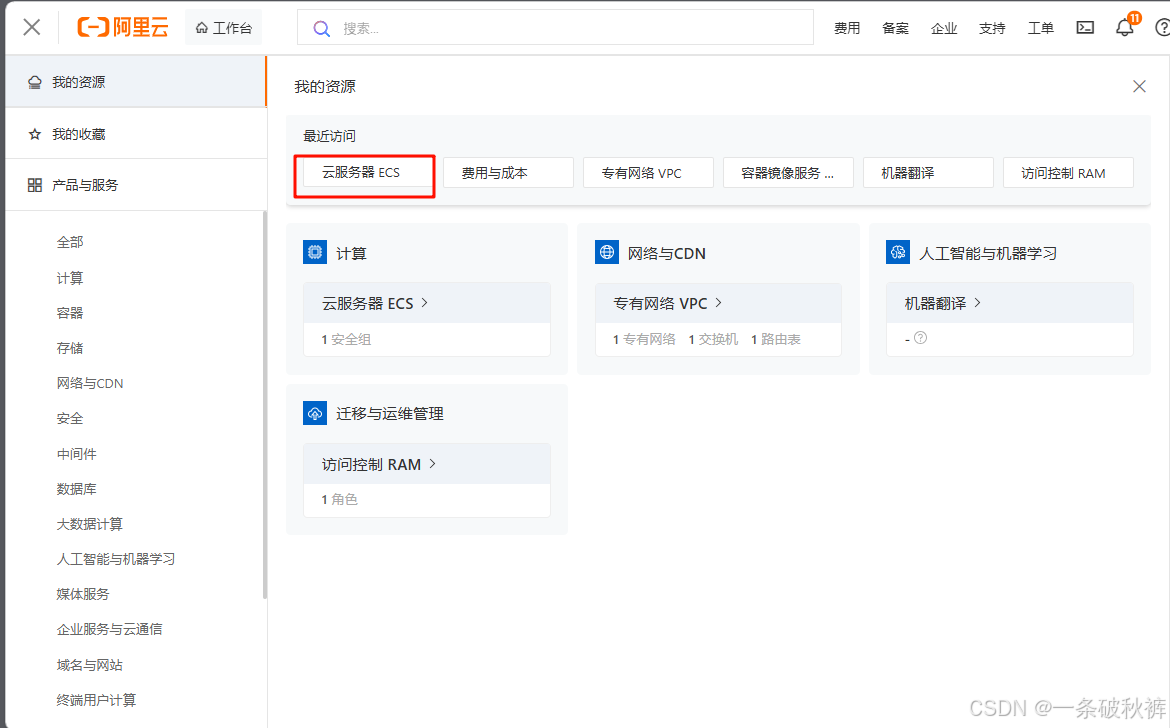The width and height of the screenshot is (1170, 728).
Task: Close the 我的资源 panel
Action: click(1139, 87)
